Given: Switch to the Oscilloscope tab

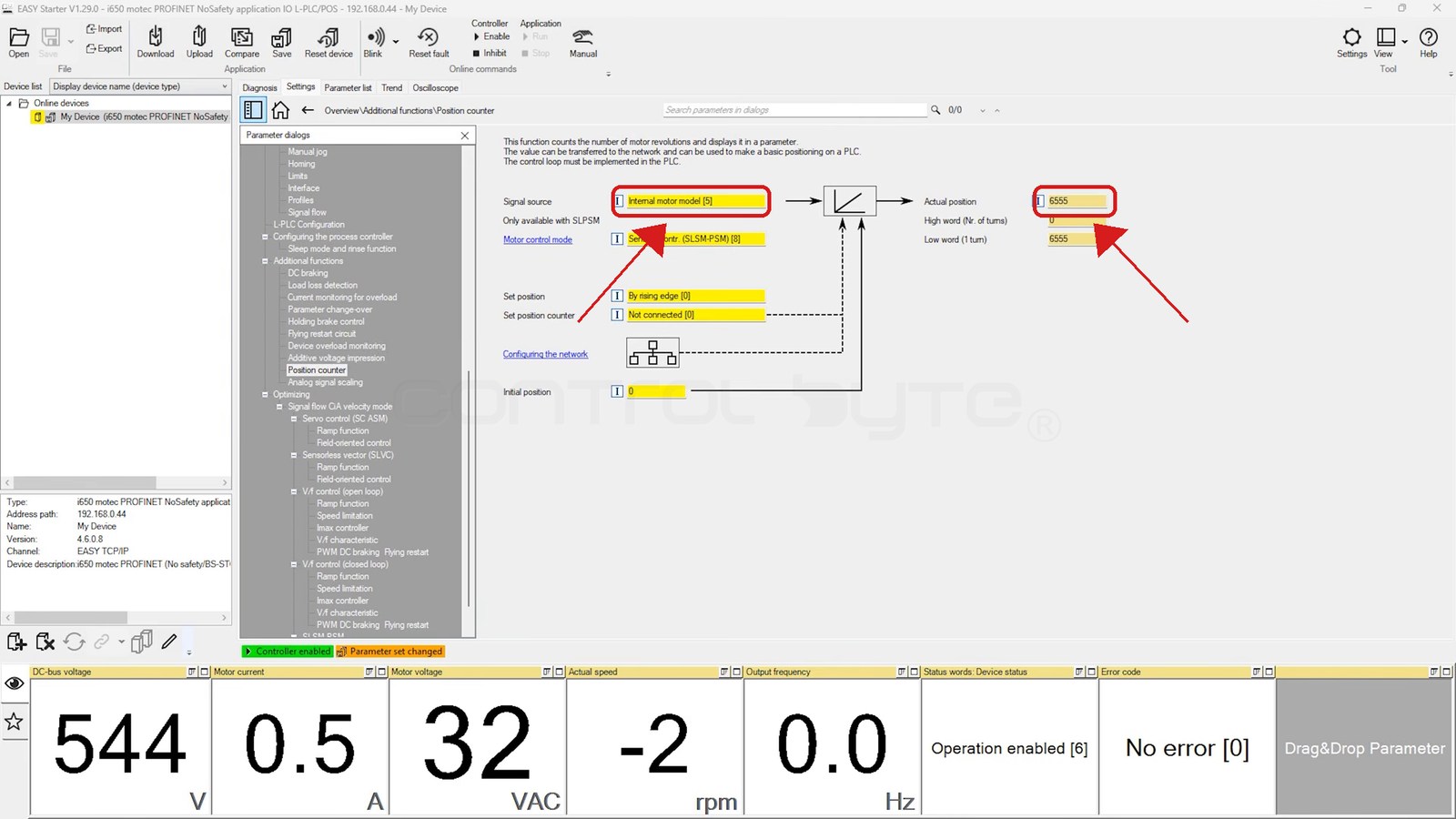Looking at the screenshot, I should [435, 88].
